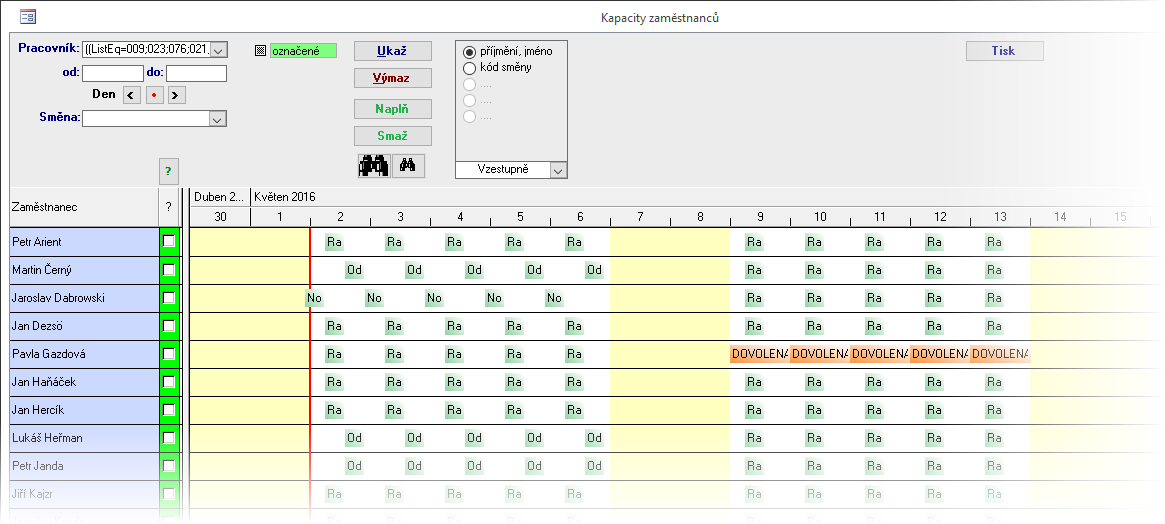Click the form icon in title bar

click(x=28, y=17)
